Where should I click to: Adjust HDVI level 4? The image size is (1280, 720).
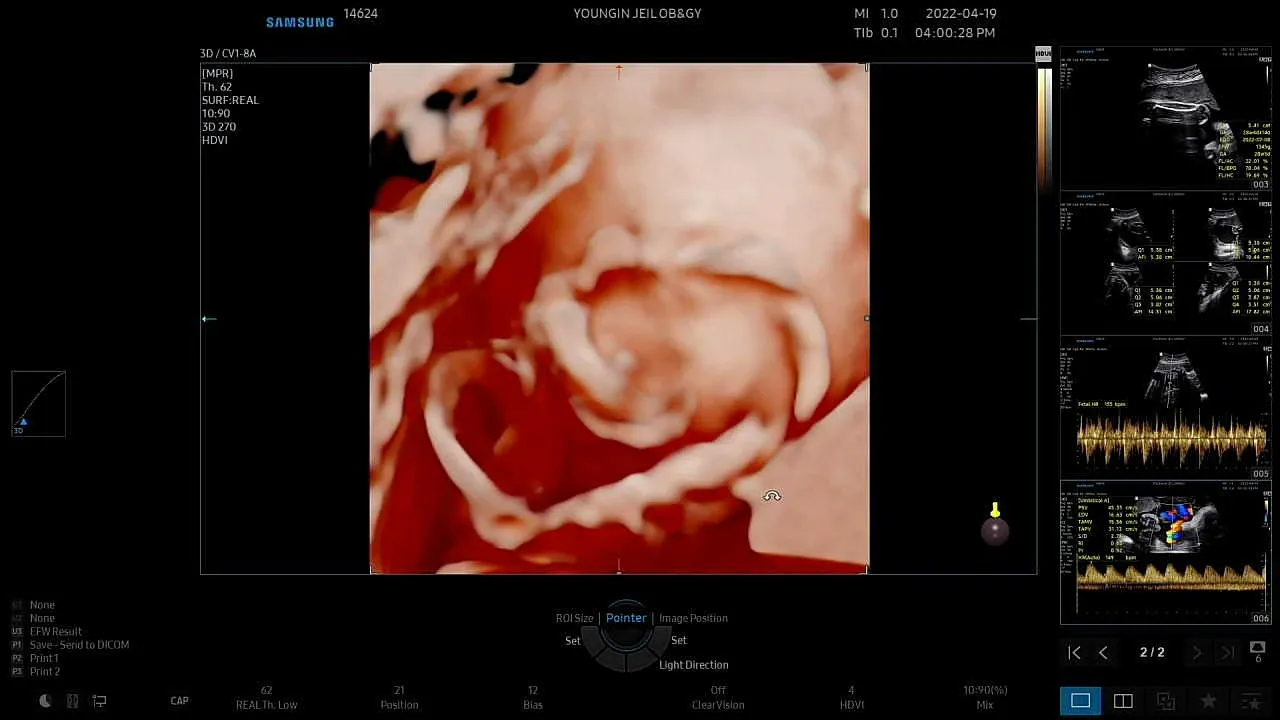[852, 697]
